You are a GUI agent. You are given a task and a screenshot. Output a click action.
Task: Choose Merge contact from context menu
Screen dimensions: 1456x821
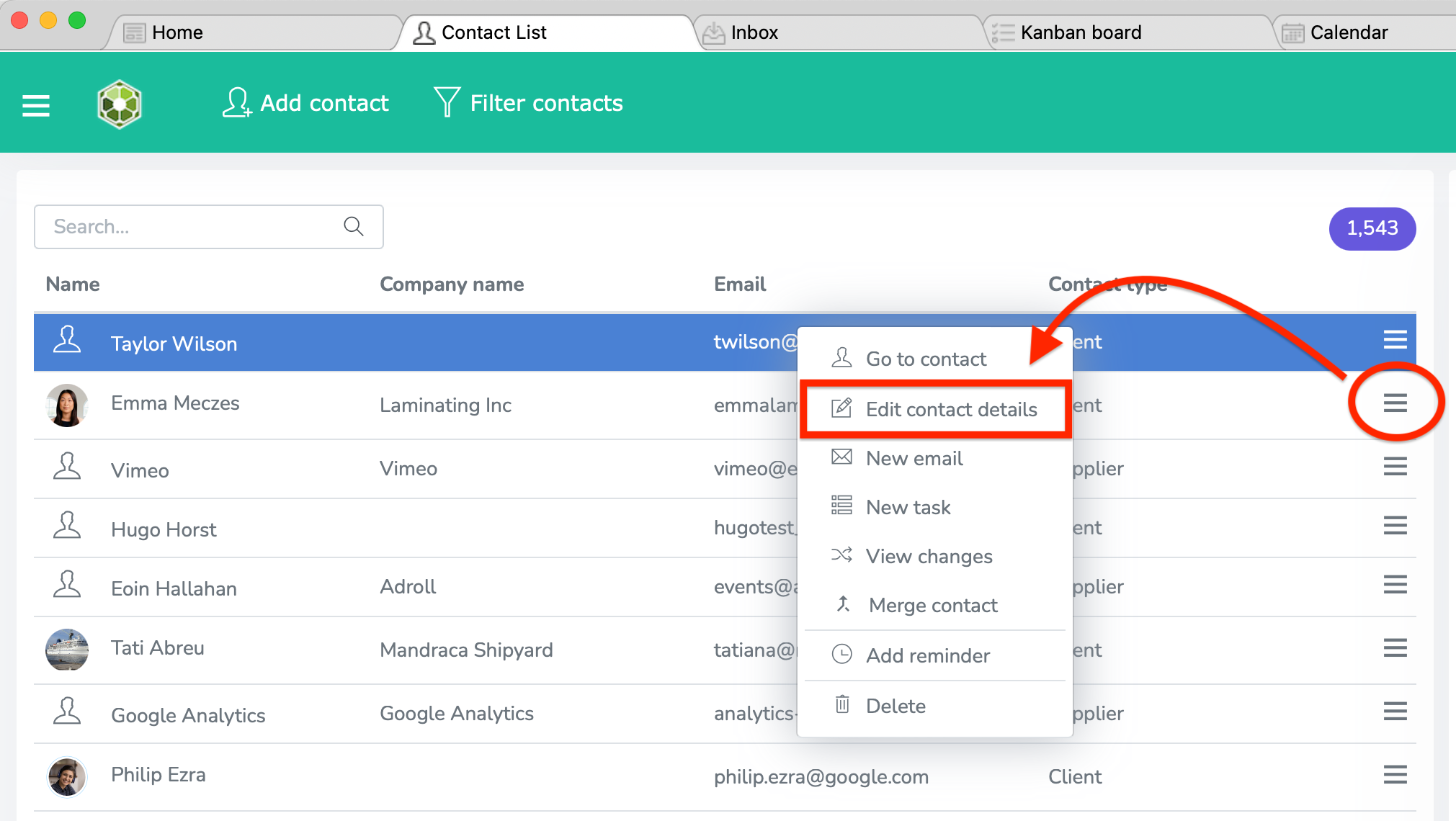(x=932, y=605)
